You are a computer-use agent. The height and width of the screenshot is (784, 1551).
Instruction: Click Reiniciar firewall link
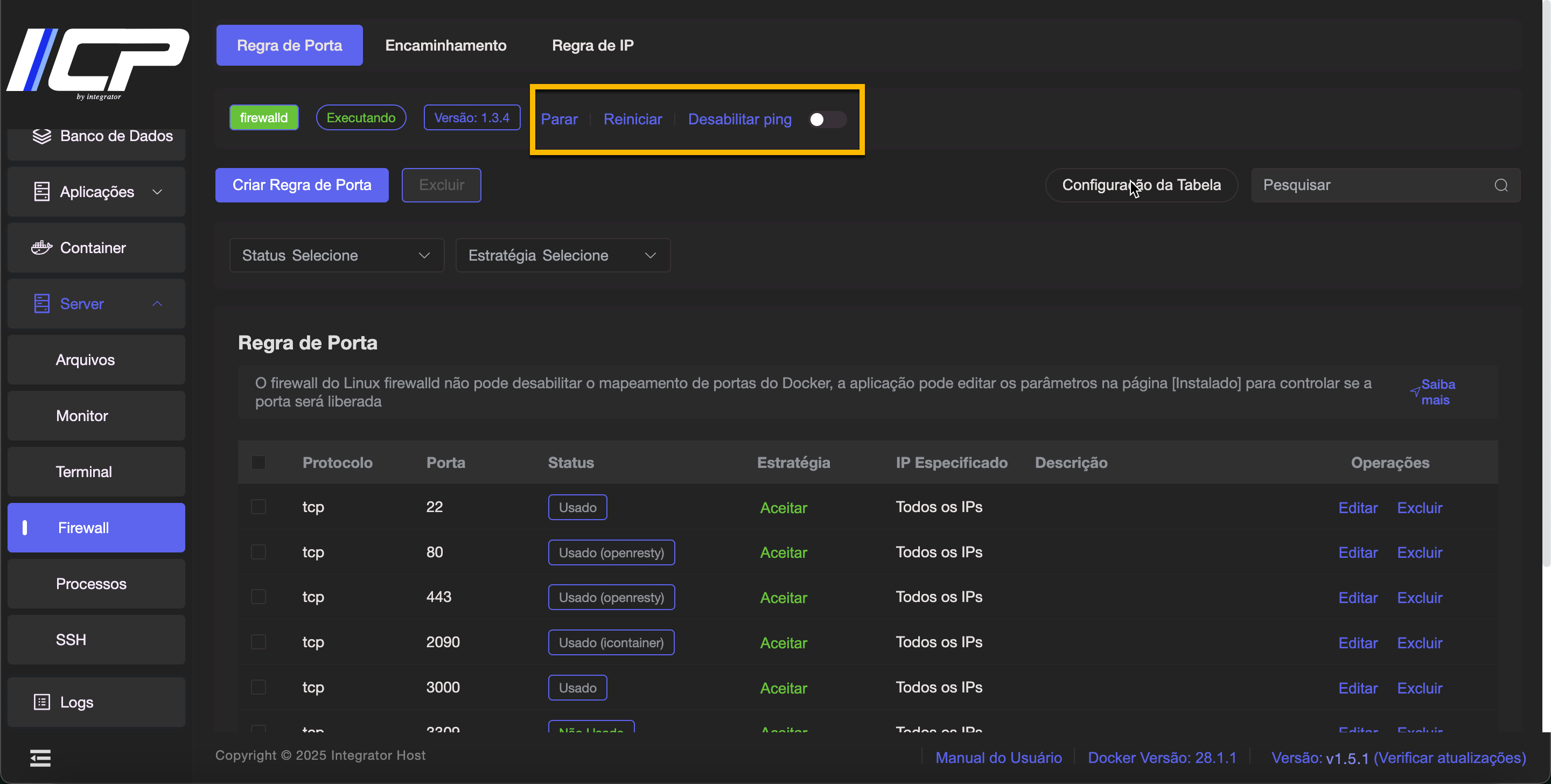632,119
